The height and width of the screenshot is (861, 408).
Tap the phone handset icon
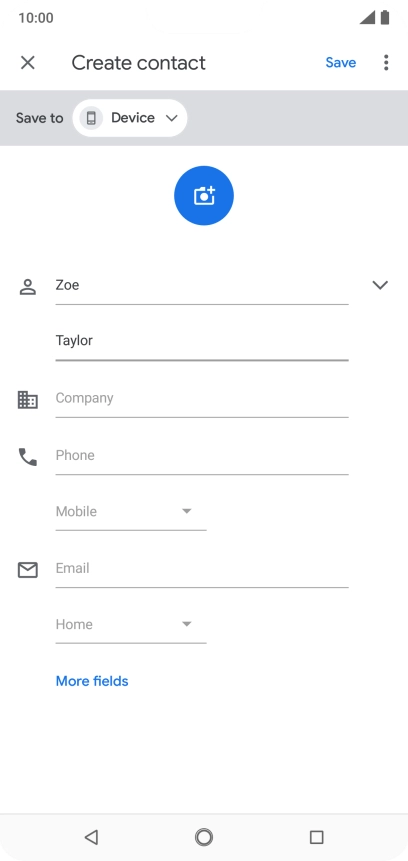(x=27, y=457)
